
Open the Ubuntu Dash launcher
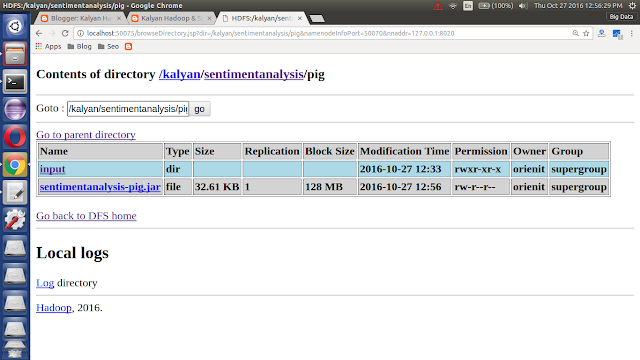pos(15,26)
